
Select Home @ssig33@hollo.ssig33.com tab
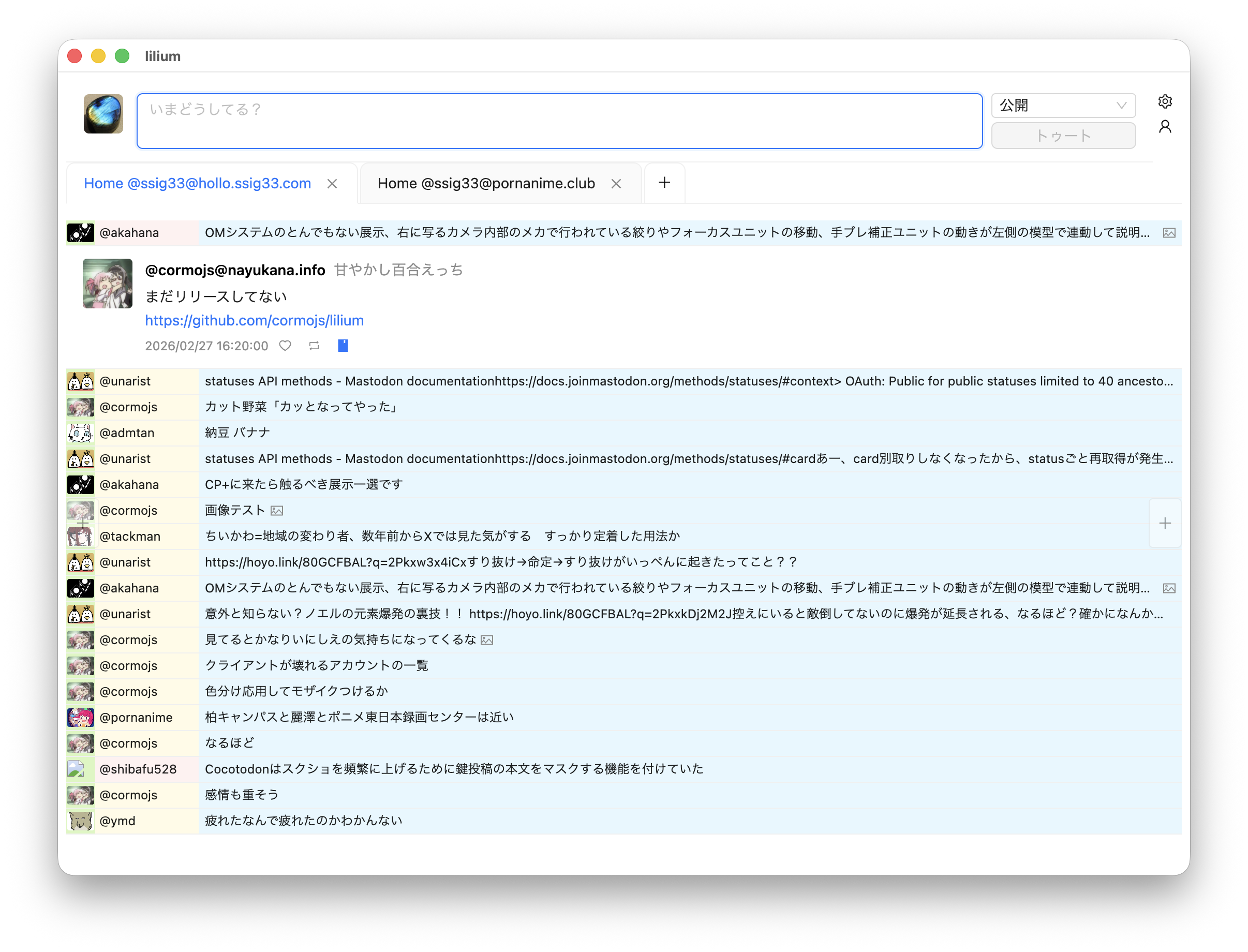coord(197,184)
